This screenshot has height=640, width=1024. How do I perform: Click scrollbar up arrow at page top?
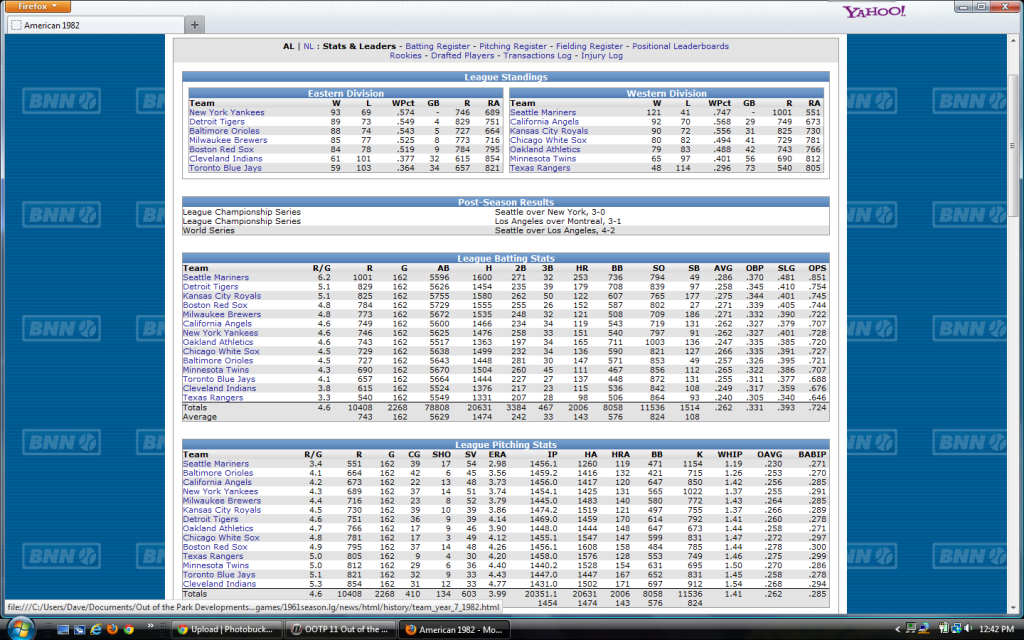pyautogui.click(x=1013, y=40)
